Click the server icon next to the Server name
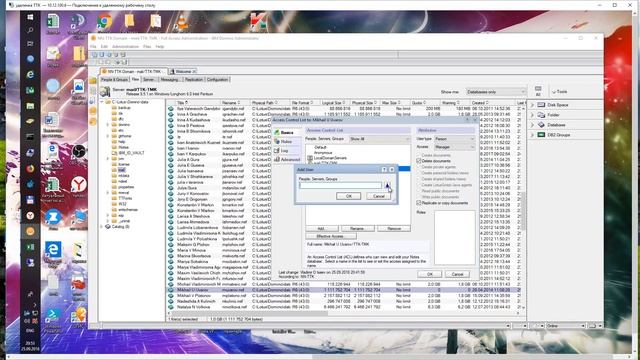Screen dimensions: 640x360 click(x=105, y=92)
